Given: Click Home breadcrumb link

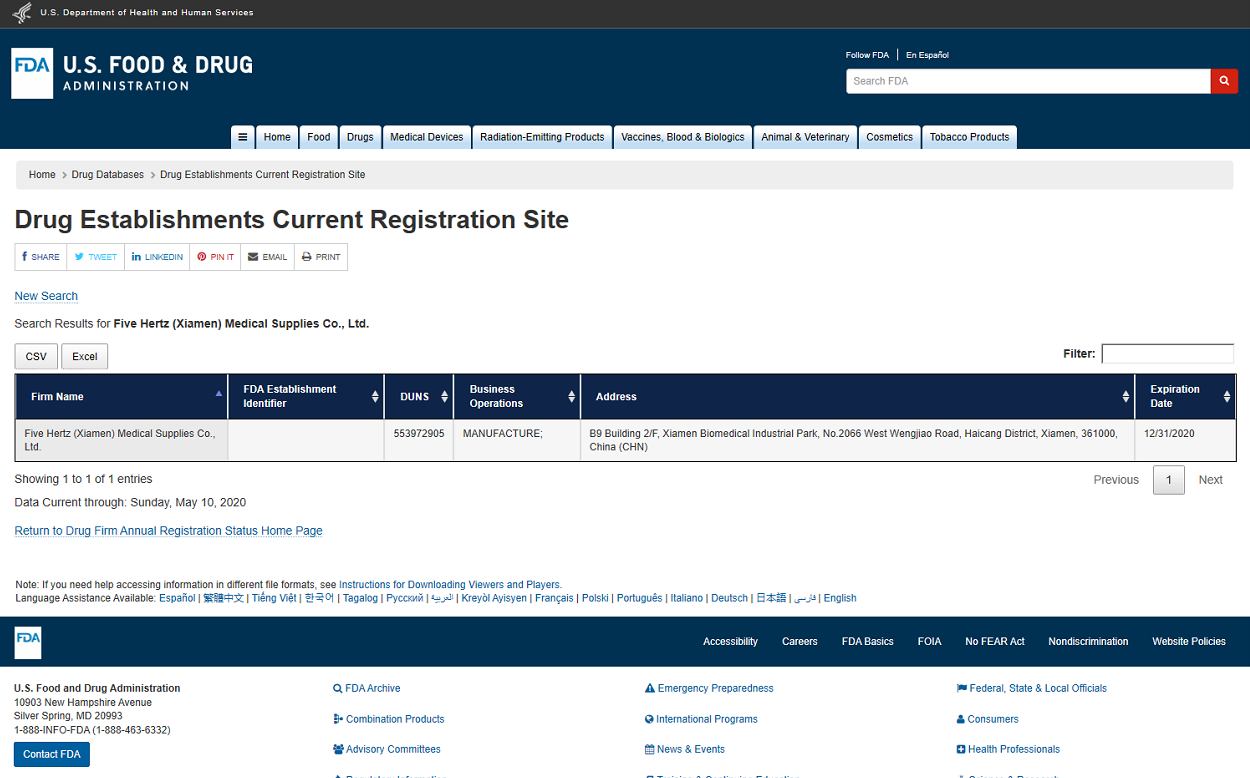Looking at the screenshot, I should click(42, 175).
